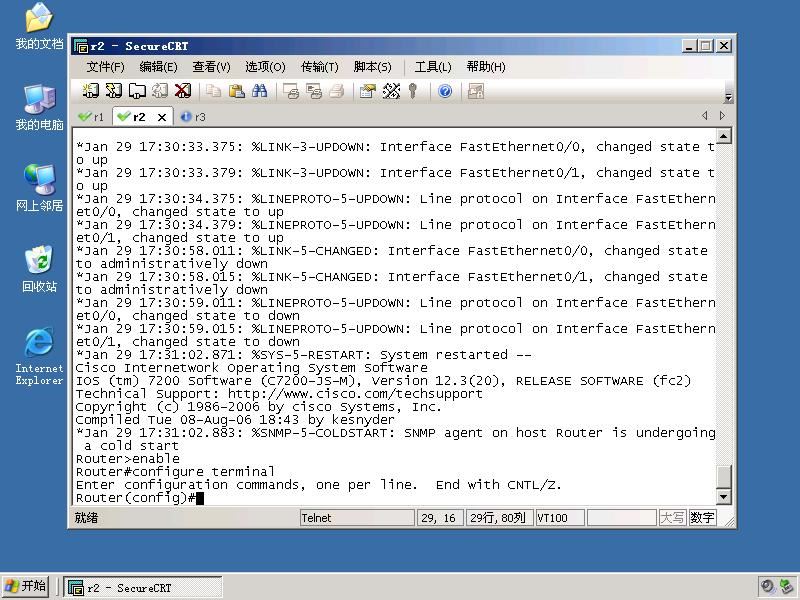Click the cisco techsupport URL text
800x600 pixels.
click(355, 394)
